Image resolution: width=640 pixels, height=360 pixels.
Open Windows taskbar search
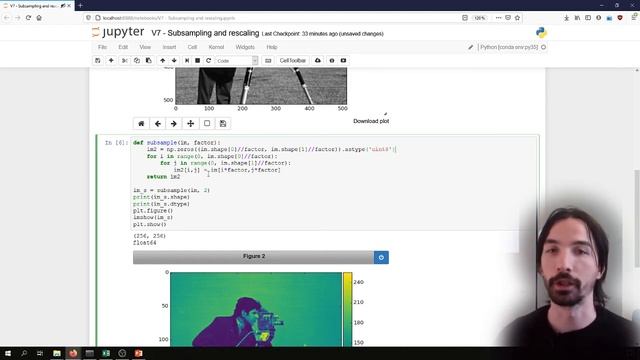pos(24,353)
